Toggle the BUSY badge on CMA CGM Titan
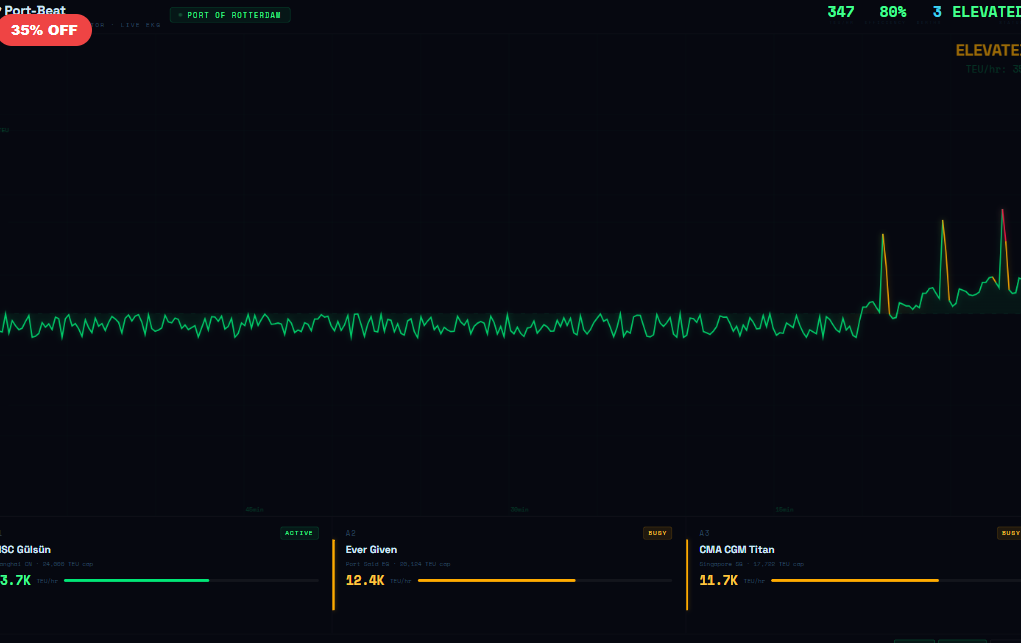This screenshot has width=1021, height=643. point(1010,533)
